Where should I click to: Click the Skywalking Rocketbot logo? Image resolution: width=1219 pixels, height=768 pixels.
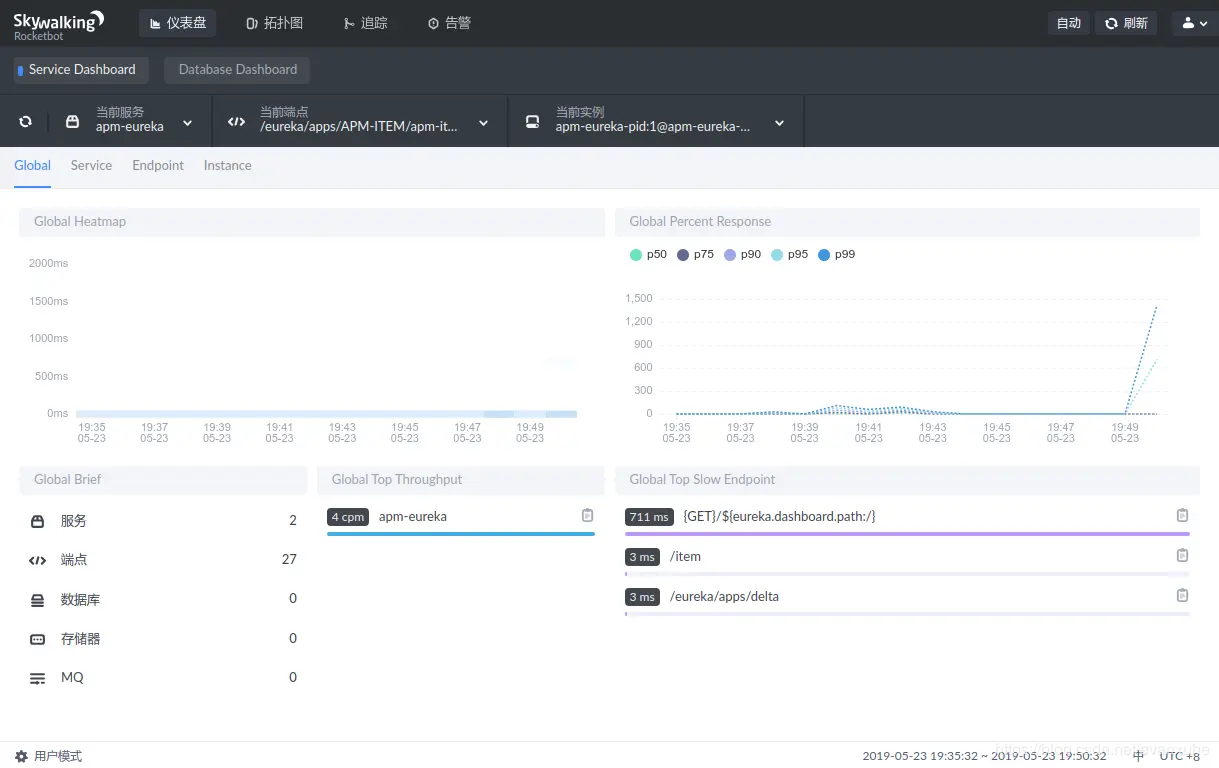(59, 24)
